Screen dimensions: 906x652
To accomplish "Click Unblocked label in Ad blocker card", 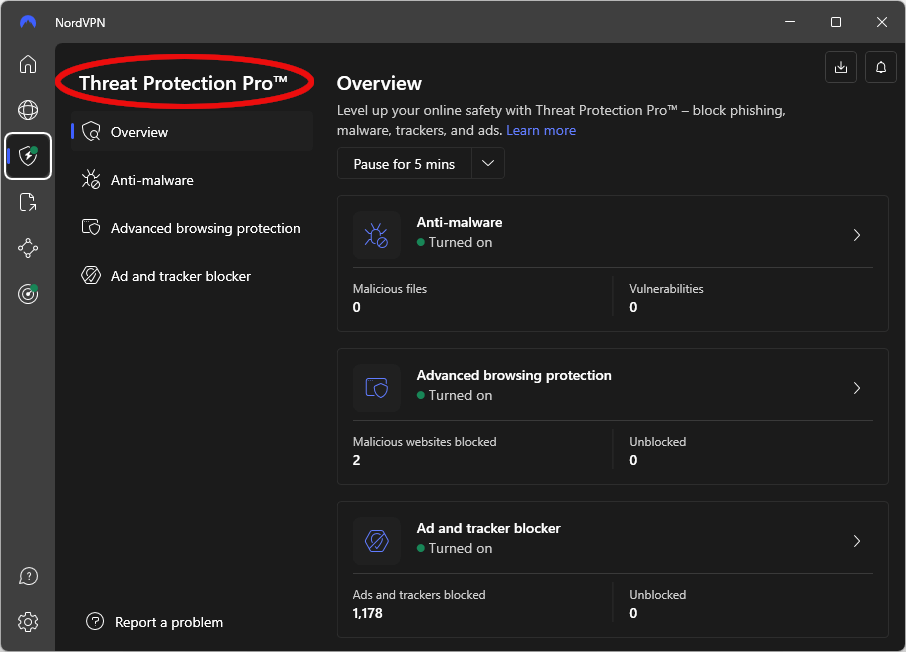I will pyautogui.click(x=658, y=595).
